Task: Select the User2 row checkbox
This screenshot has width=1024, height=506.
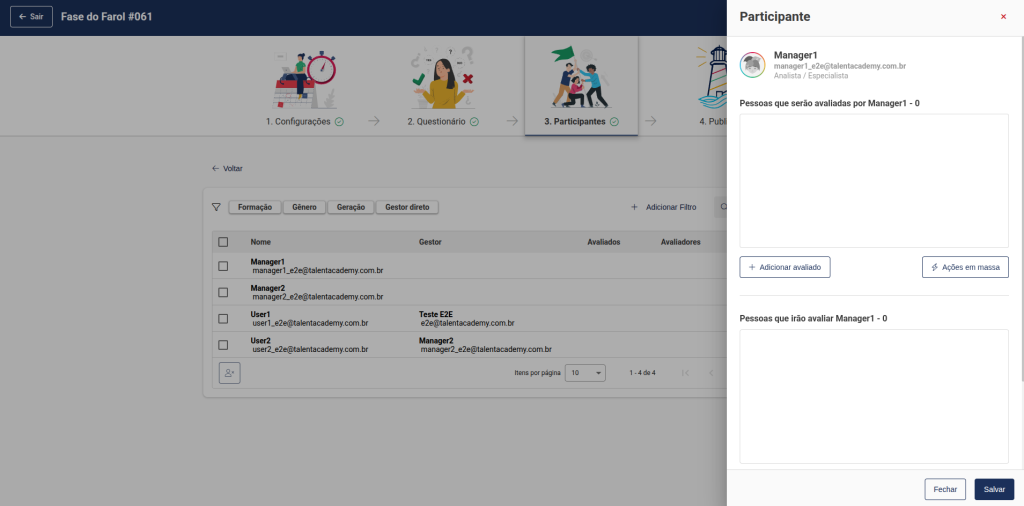Action: tap(223, 344)
